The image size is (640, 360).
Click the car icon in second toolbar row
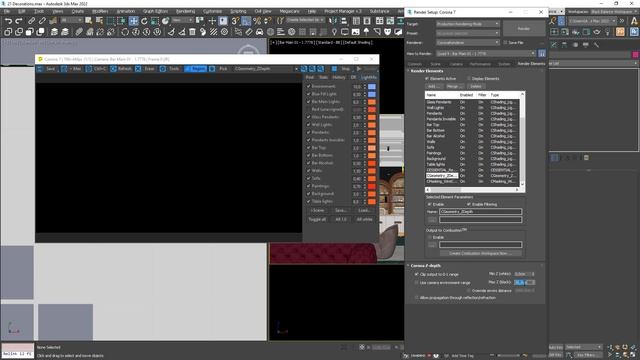point(259,31)
